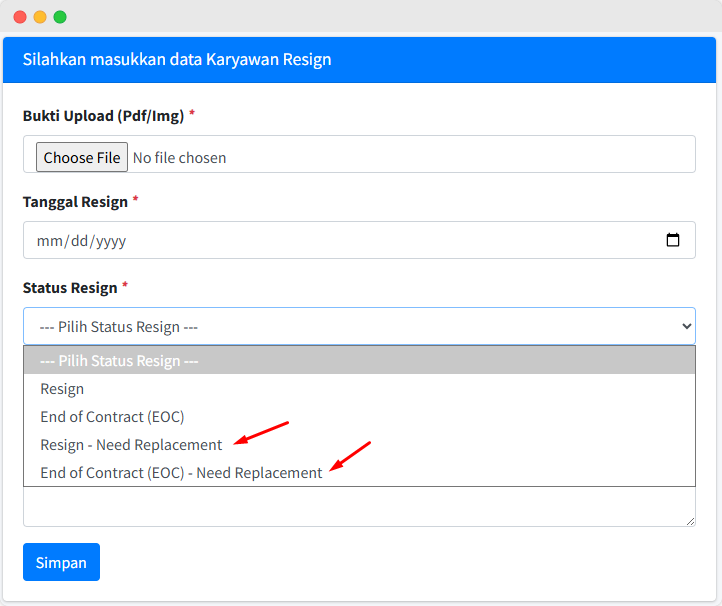Open the calendar picker icon
Viewport: 722px width, 606px height.
673,240
